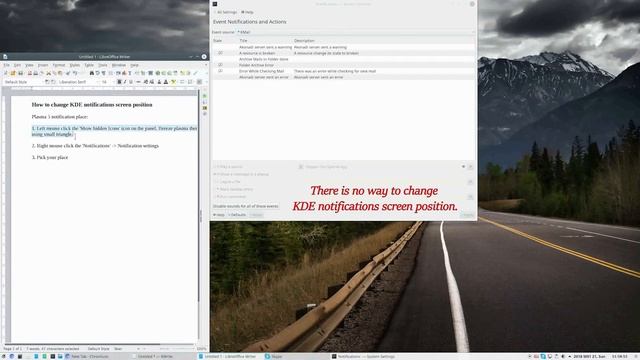The width and height of the screenshot is (640, 360).
Task: Go back with the All Settings button
Action: (x=226, y=12)
